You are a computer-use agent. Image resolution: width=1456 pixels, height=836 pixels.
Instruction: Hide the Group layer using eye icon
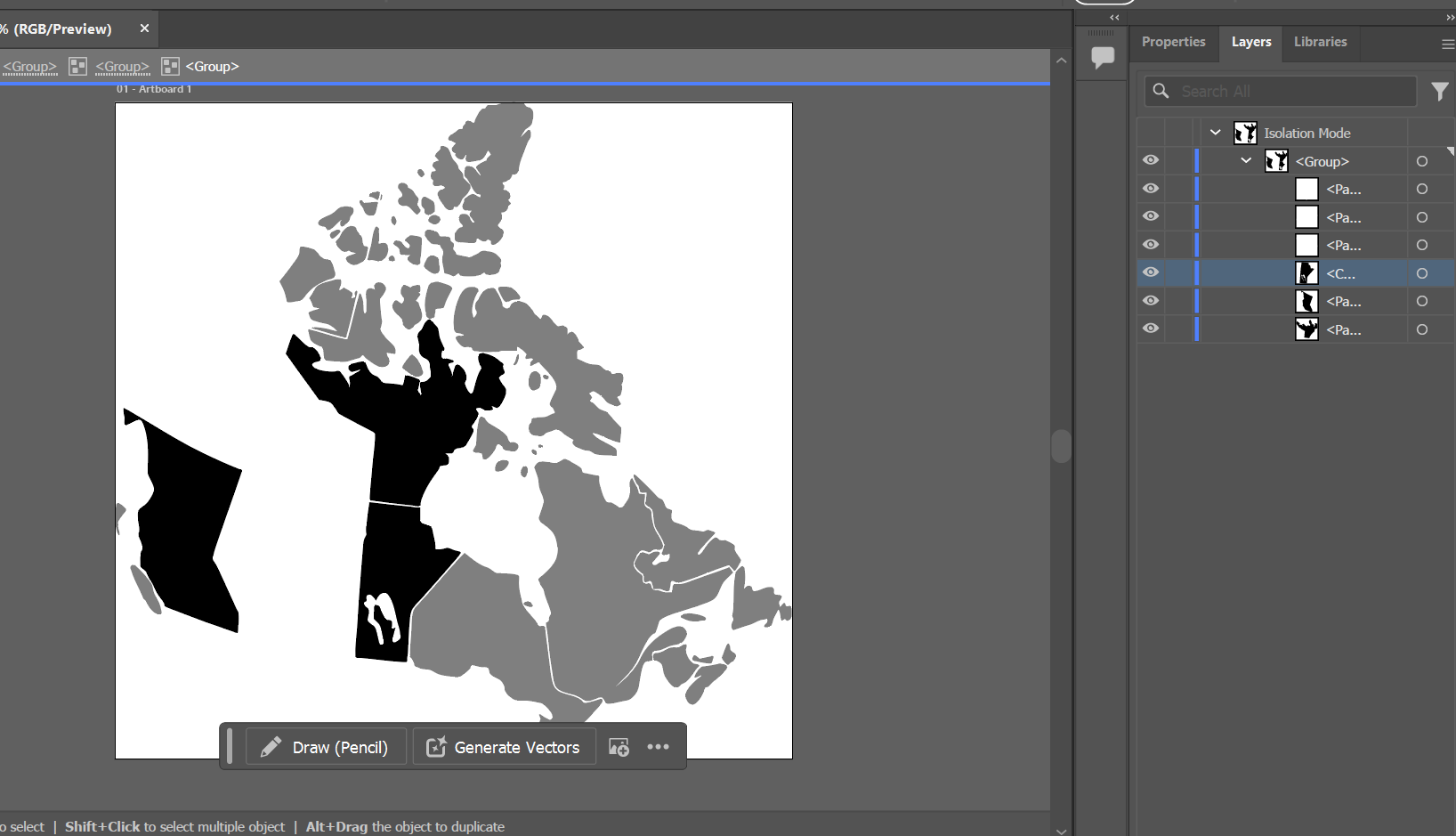coord(1151,160)
